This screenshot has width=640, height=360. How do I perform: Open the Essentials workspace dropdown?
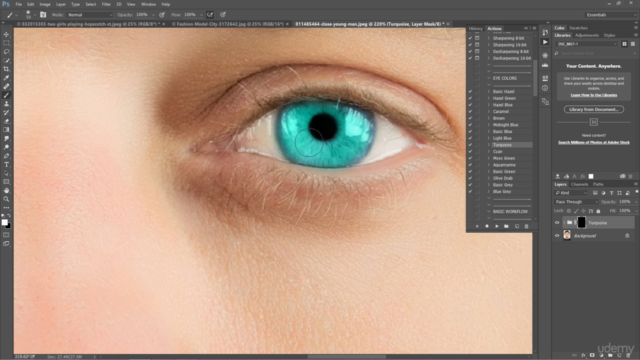[x=610, y=15]
